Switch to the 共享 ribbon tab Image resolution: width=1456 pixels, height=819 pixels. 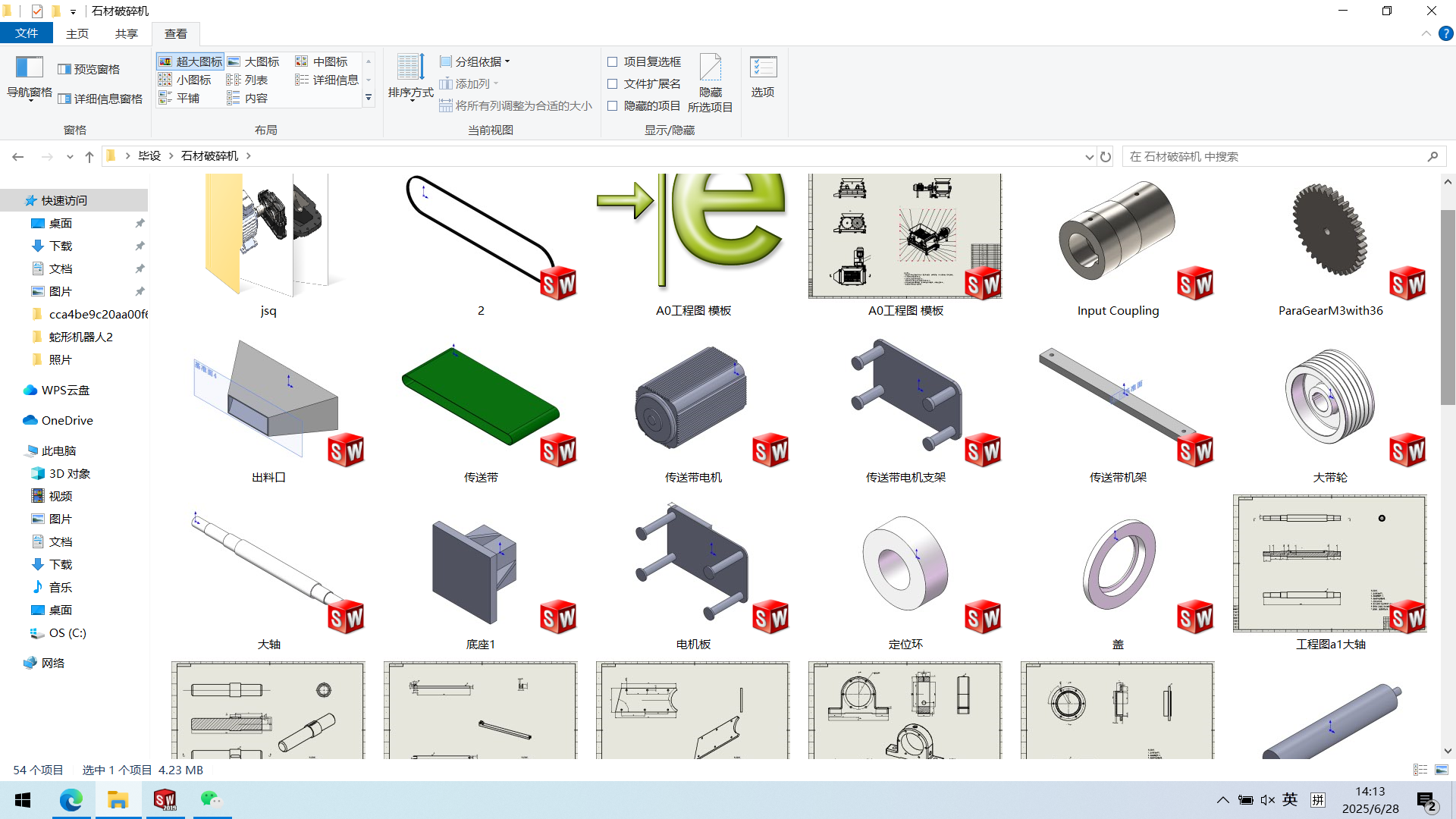[127, 33]
